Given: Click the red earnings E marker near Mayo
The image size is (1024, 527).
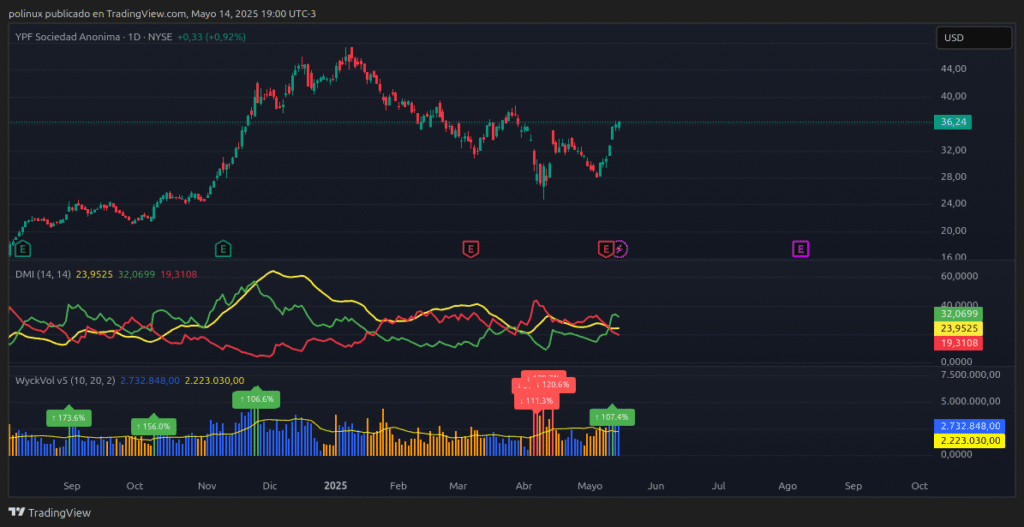Looking at the screenshot, I should (x=606, y=248).
